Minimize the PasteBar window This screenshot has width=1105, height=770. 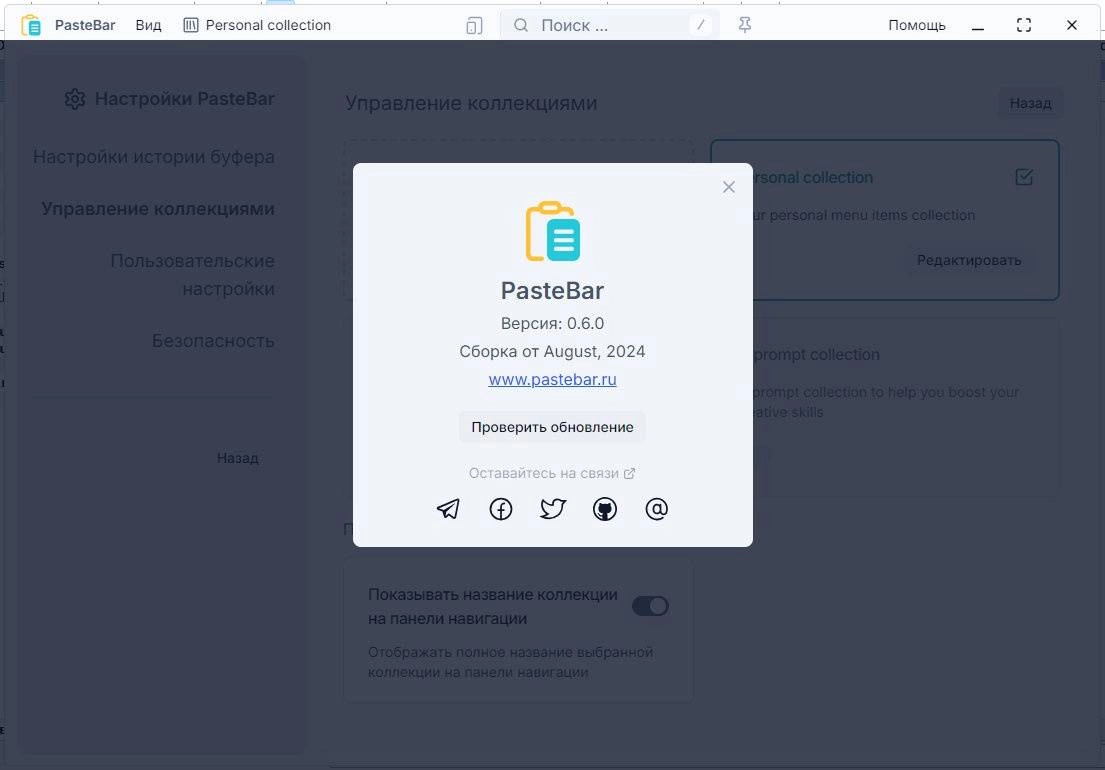(977, 25)
